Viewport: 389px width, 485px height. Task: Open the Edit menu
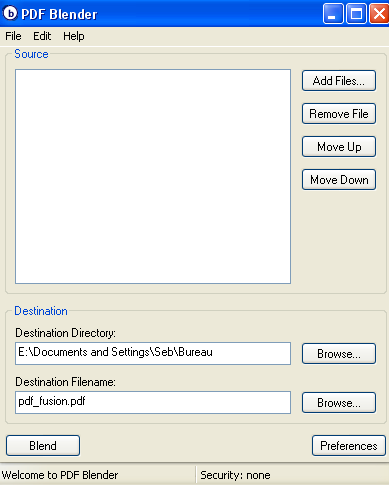[42, 36]
